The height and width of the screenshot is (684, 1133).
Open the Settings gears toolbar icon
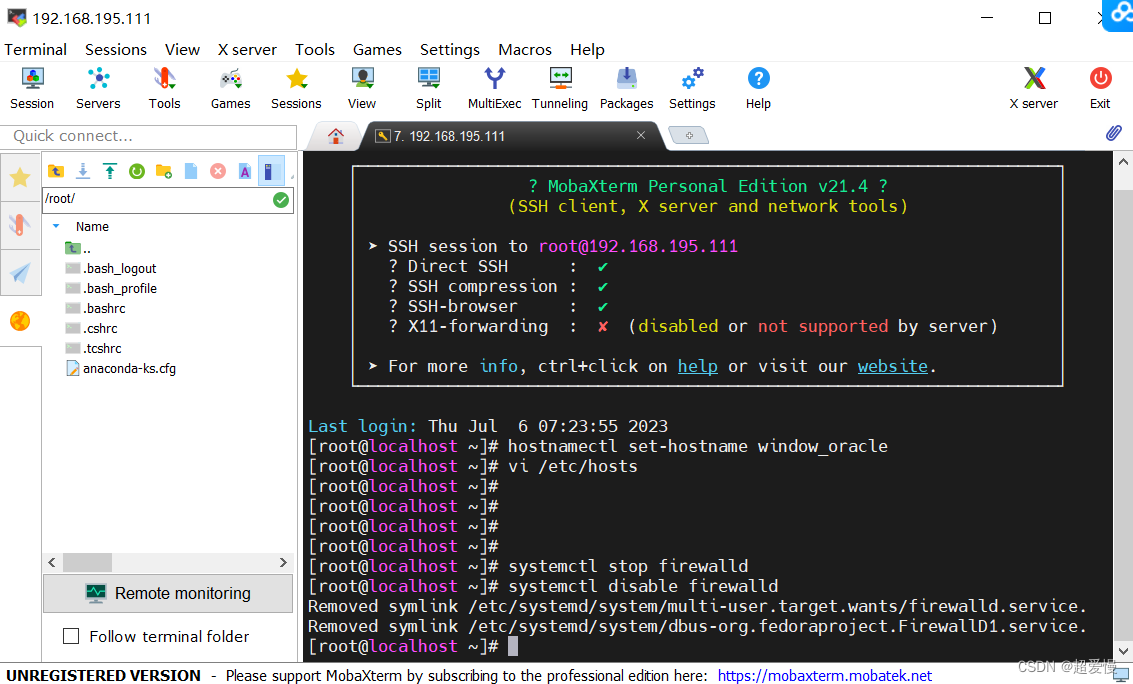pyautogui.click(x=692, y=88)
